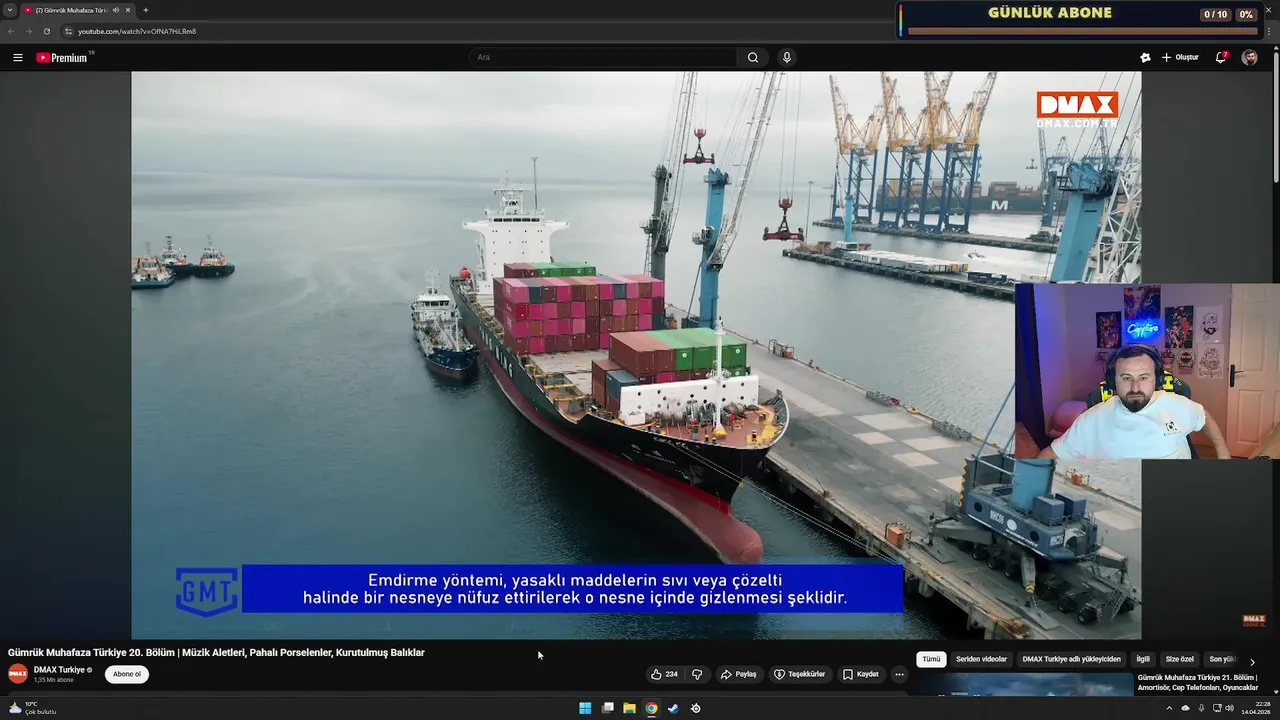The image size is (1280, 720).
Task: Open a new tab with plus button
Action: [146, 10]
